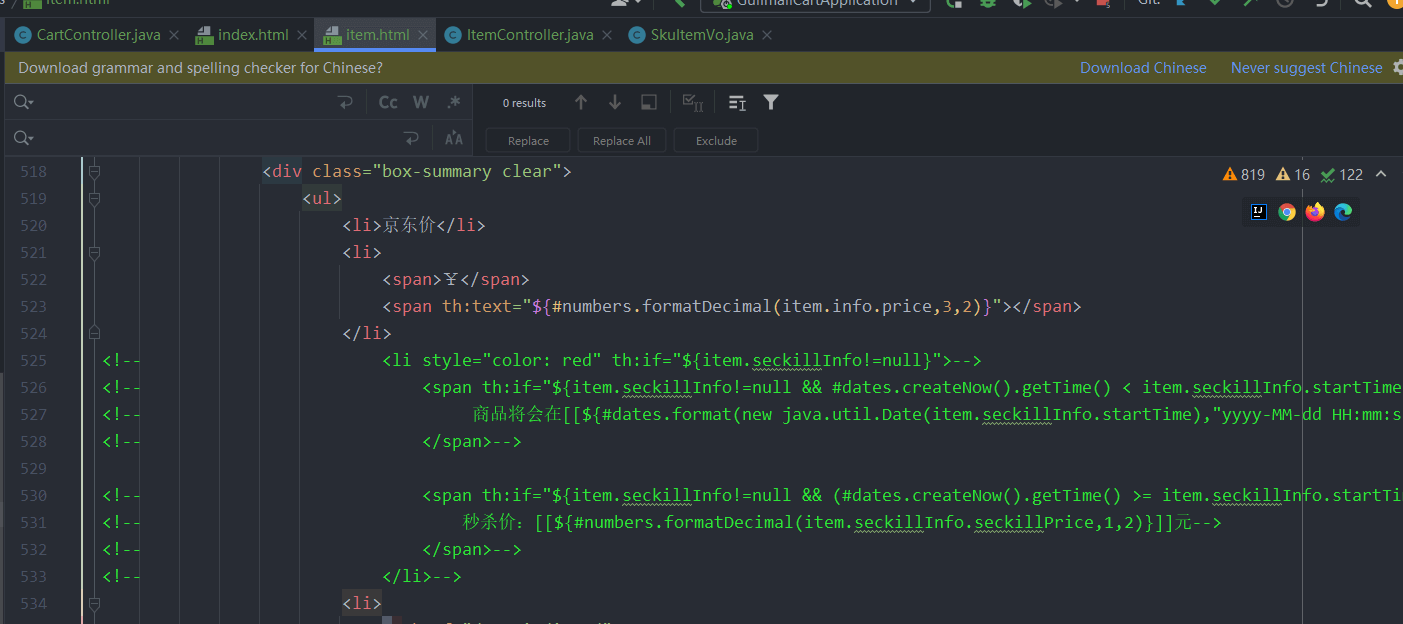Viewport: 1403px width, 624px height.
Task: Click line number 529 in gutter
Action: click(33, 469)
